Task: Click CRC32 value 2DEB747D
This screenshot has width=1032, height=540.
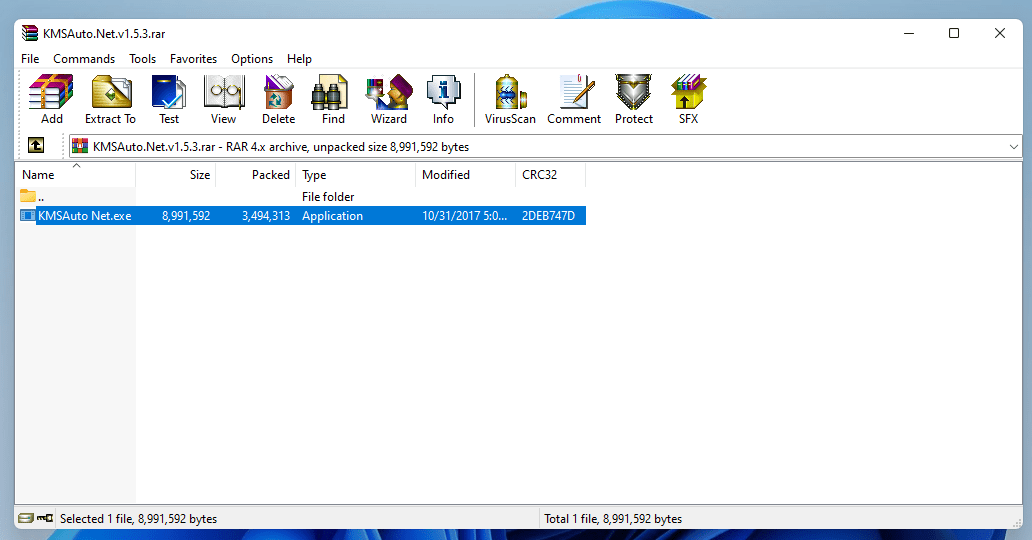Action: (x=548, y=215)
